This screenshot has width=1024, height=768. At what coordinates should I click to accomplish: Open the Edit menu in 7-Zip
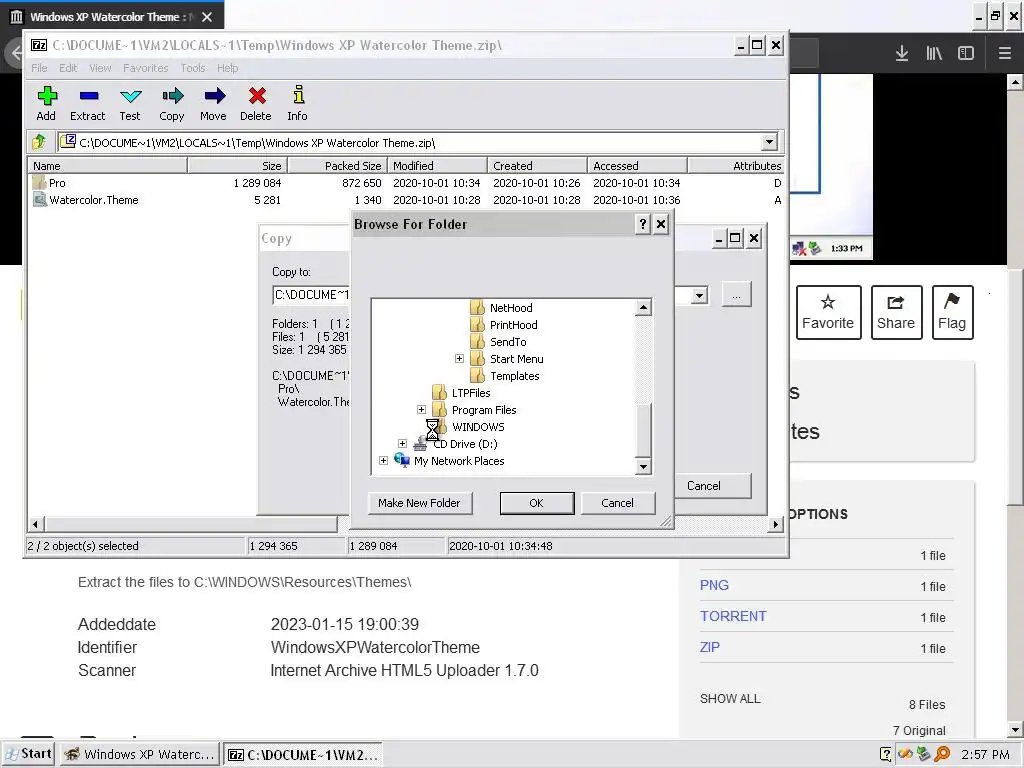point(68,68)
